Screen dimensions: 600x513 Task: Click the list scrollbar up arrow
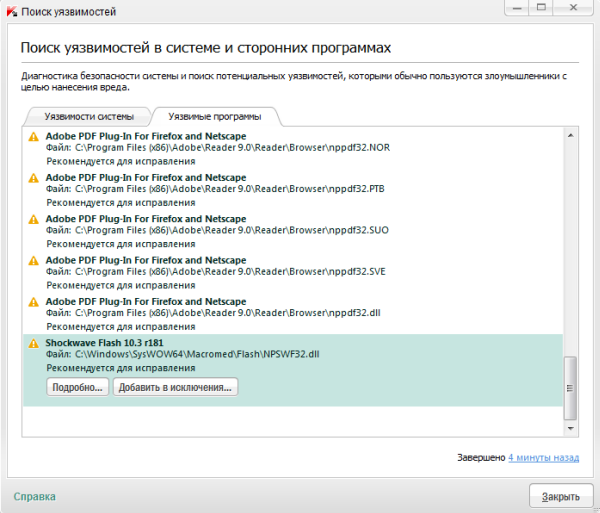(571, 135)
